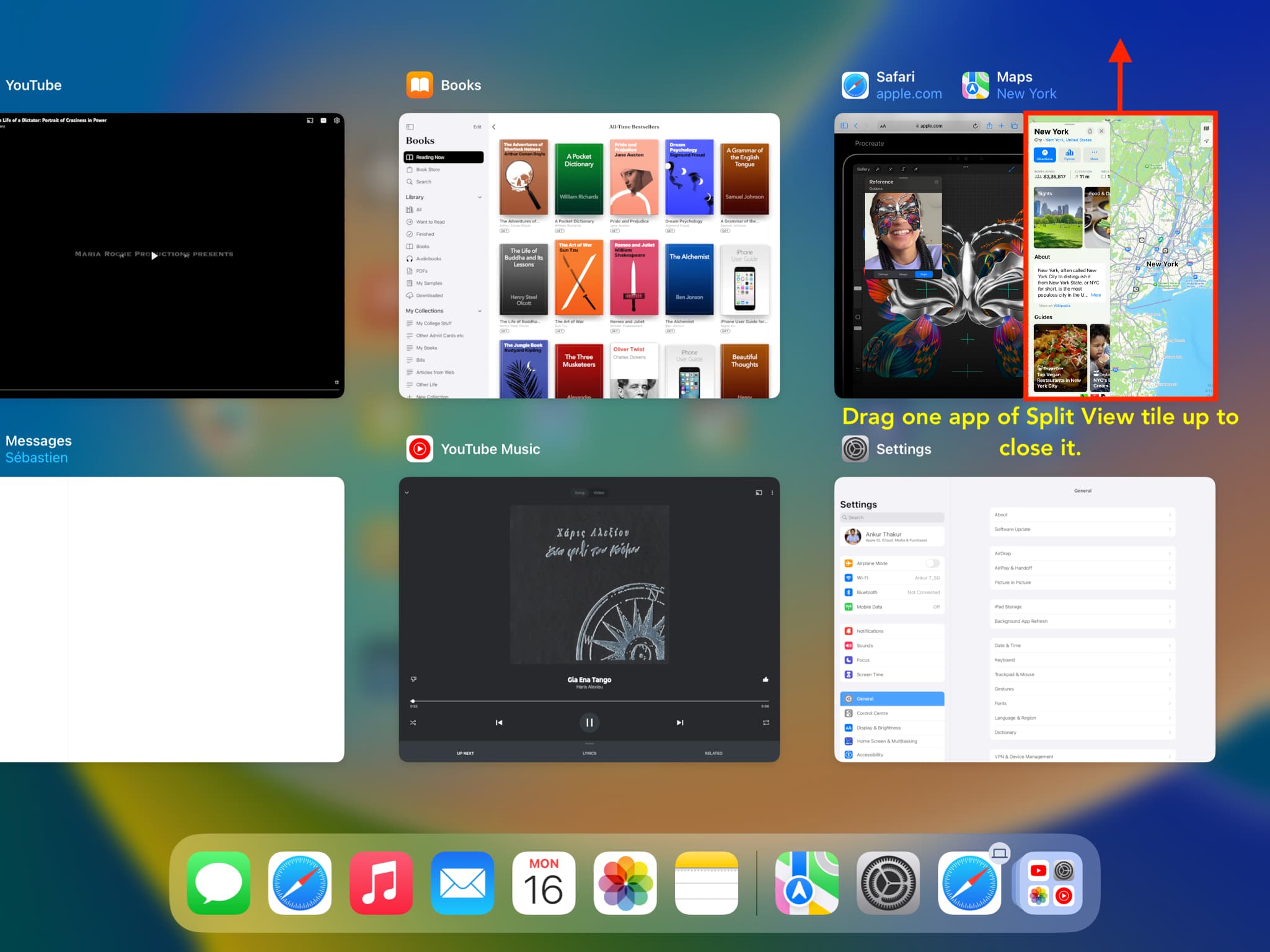Tap the Books app icon above its card
This screenshot has width=1270, height=952.
(420, 85)
